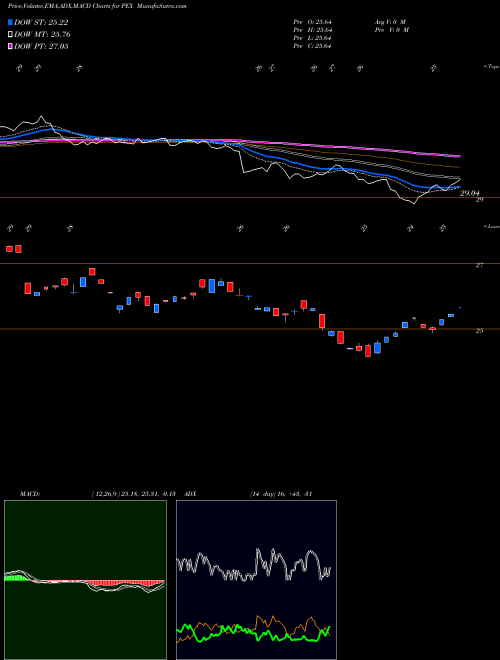The image size is (500, 660).
Task: Select the 'DOW PT: 27.05' legend label
Action: (x=41, y=46)
